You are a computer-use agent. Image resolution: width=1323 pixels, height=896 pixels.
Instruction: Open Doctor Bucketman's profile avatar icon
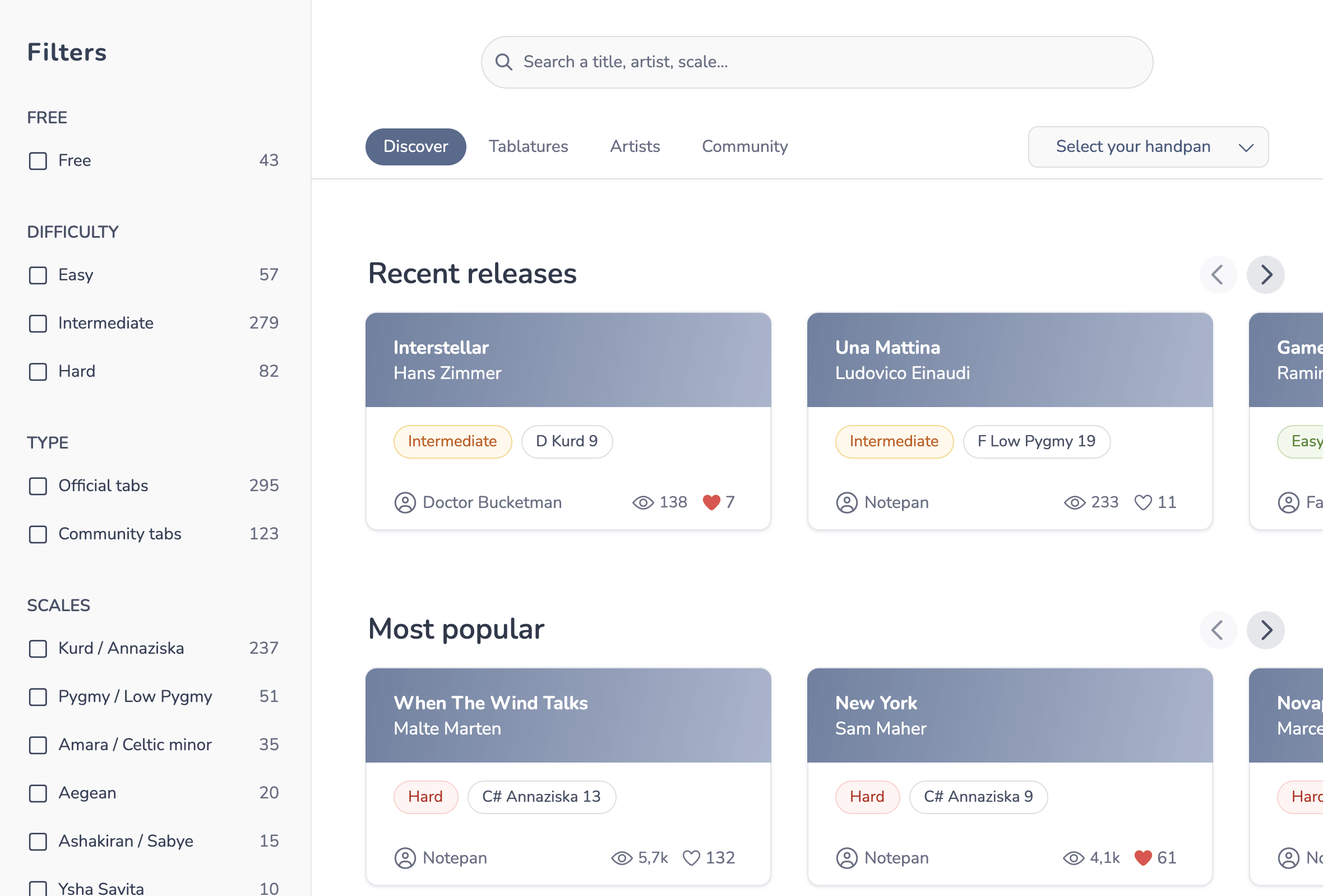(405, 502)
